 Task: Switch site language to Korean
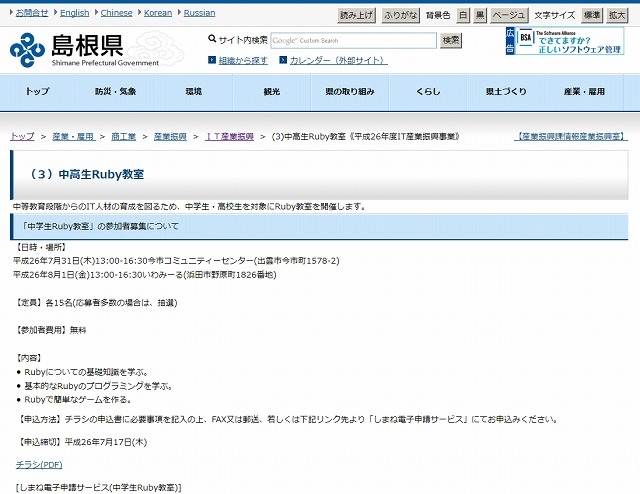[158, 13]
